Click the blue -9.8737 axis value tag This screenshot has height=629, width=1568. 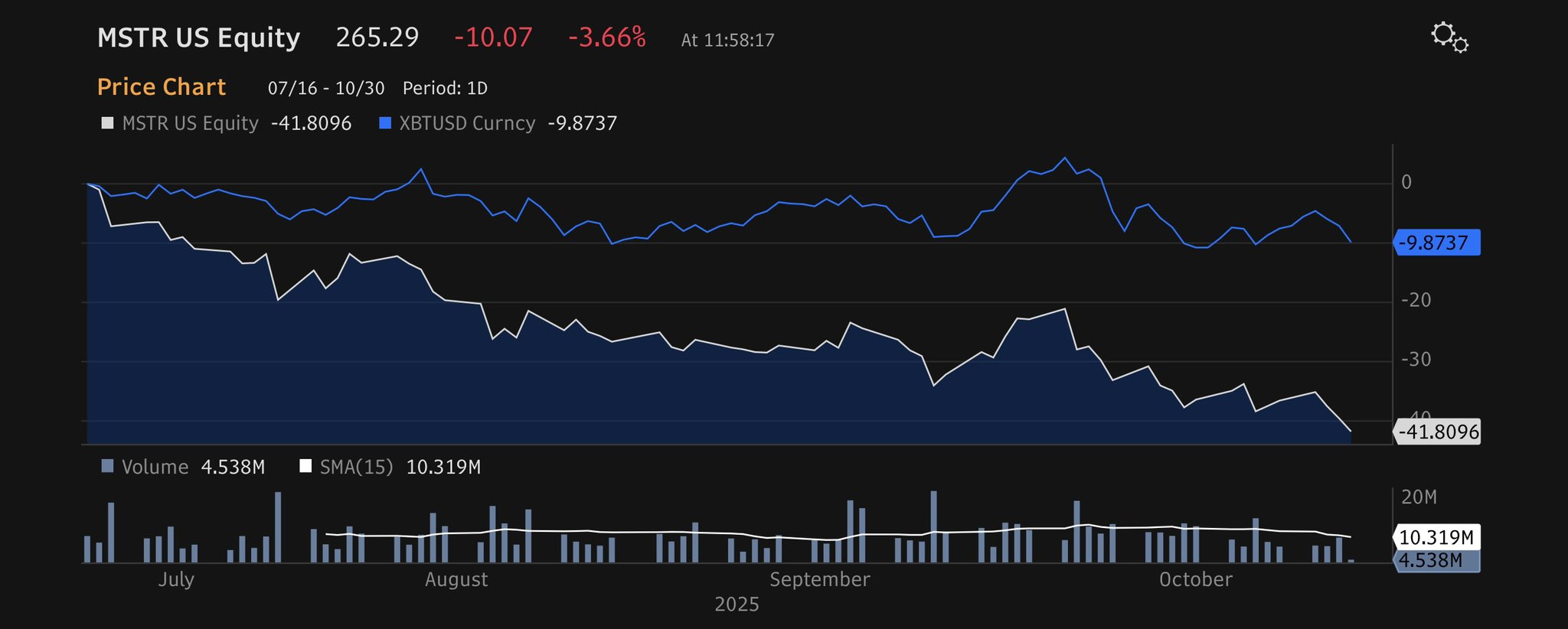[x=1437, y=243]
